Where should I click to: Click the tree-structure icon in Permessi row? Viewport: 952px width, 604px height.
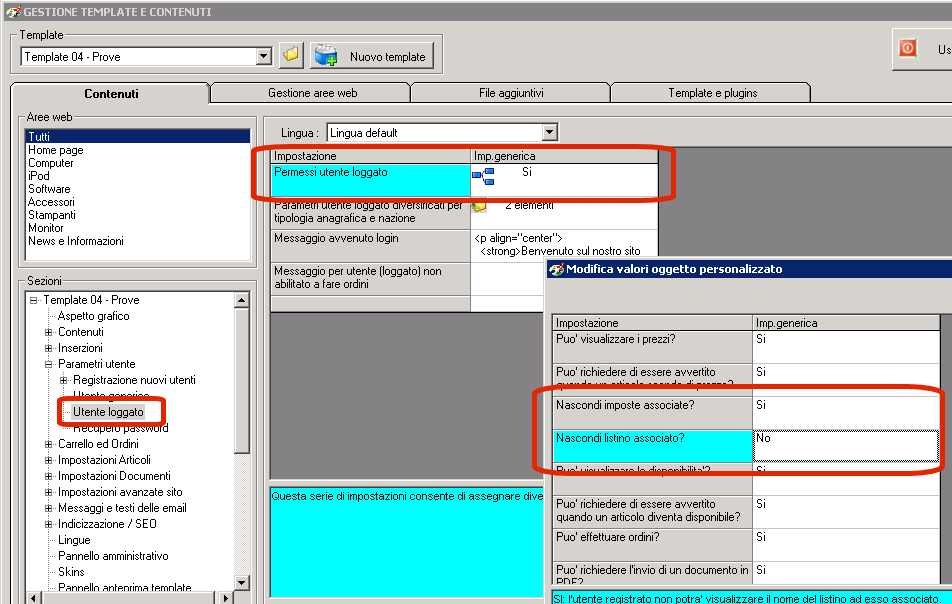point(483,177)
